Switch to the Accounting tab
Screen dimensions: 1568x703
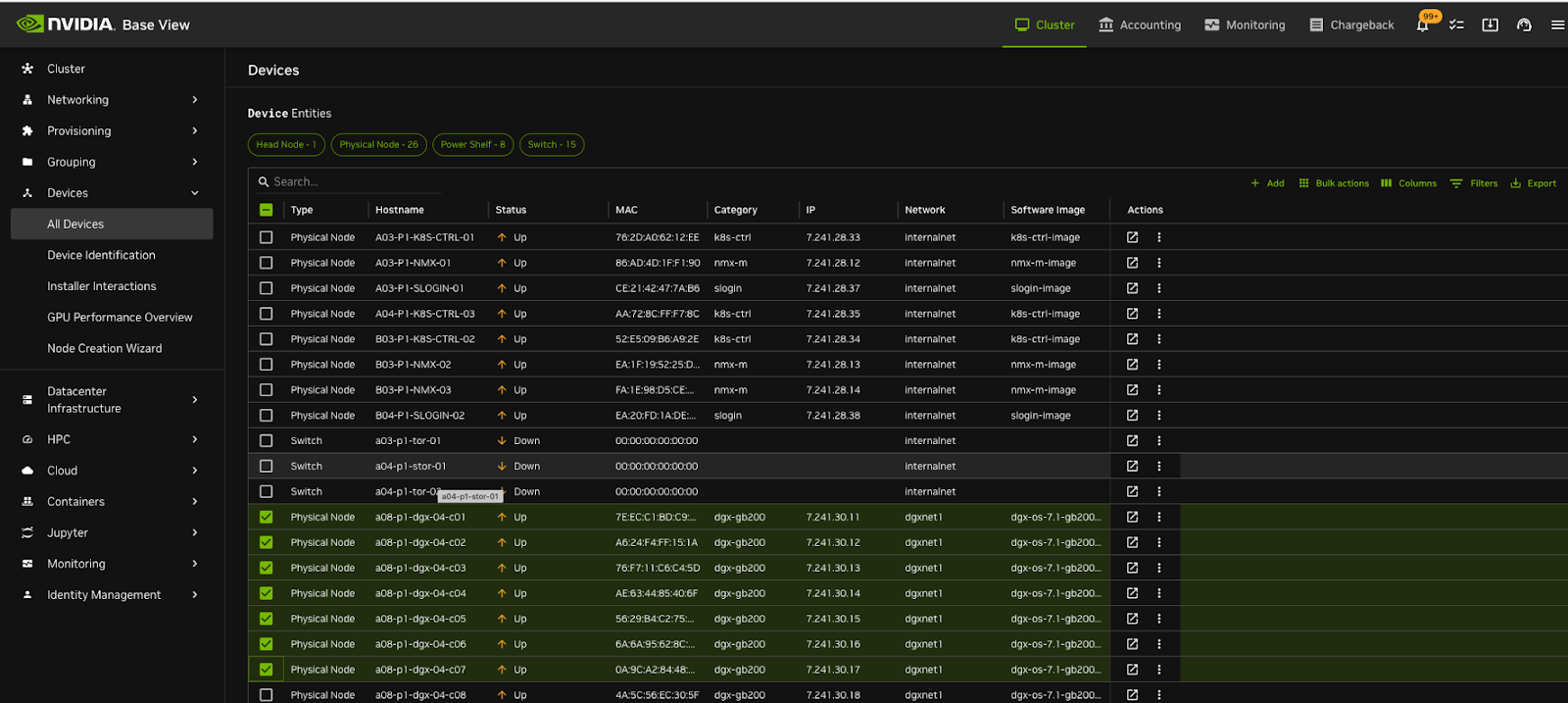pyautogui.click(x=1140, y=25)
